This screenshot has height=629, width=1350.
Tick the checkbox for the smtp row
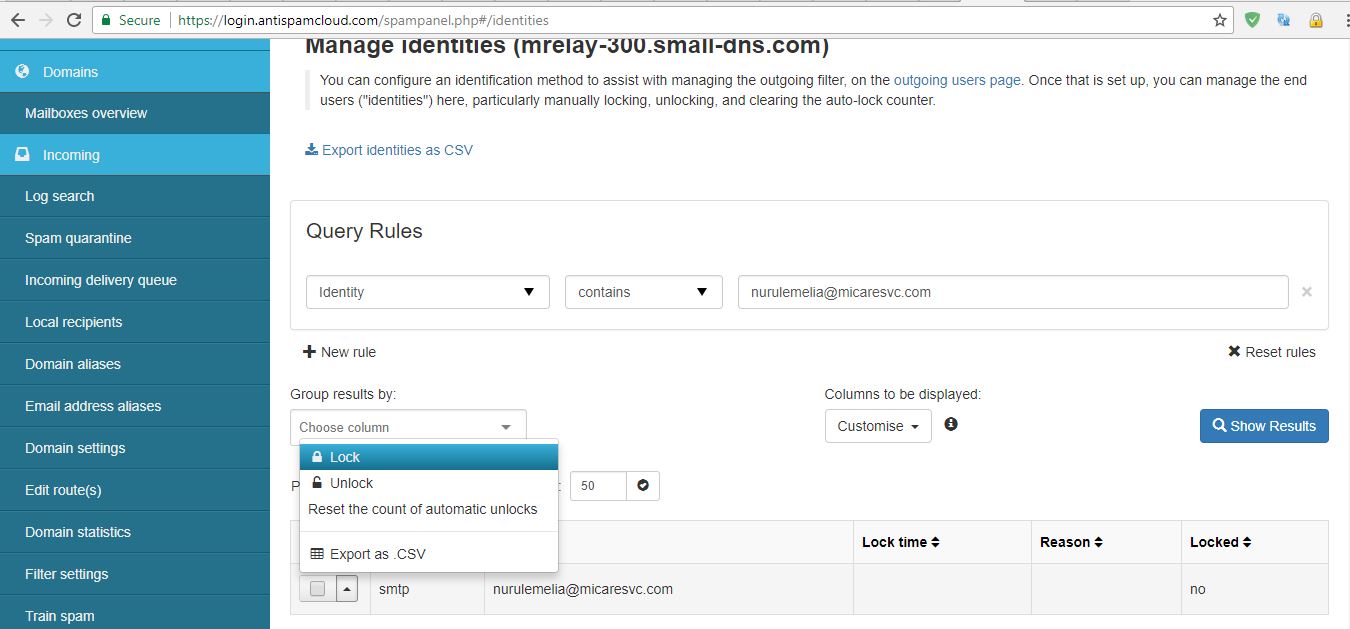click(317, 589)
